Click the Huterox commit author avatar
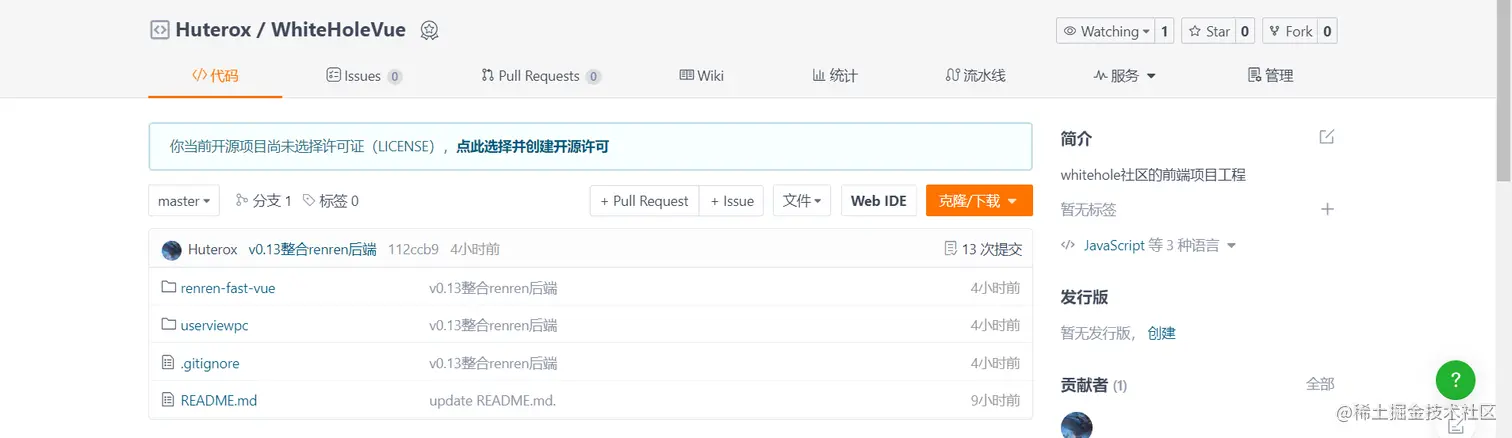The width and height of the screenshot is (1512, 438). [x=171, y=250]
